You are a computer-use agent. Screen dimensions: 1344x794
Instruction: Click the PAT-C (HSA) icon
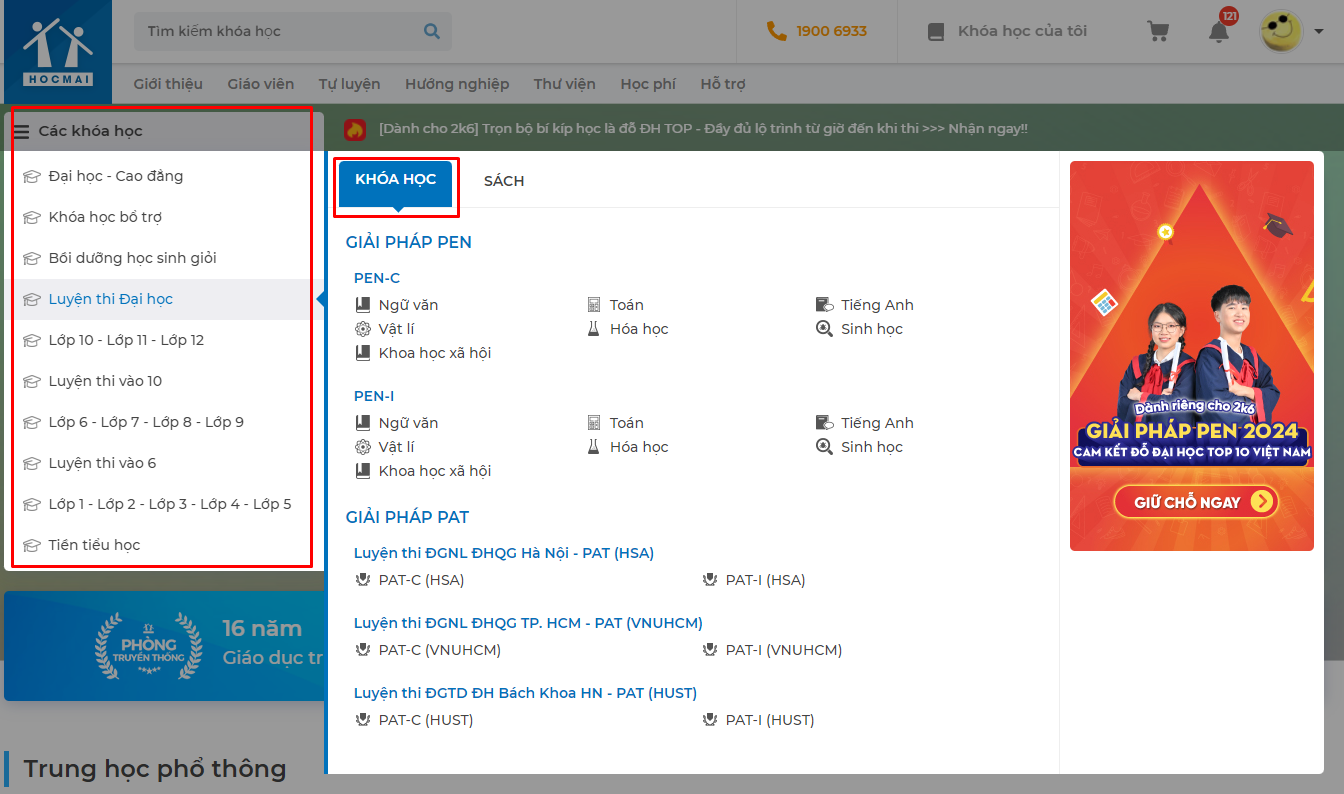363,580
